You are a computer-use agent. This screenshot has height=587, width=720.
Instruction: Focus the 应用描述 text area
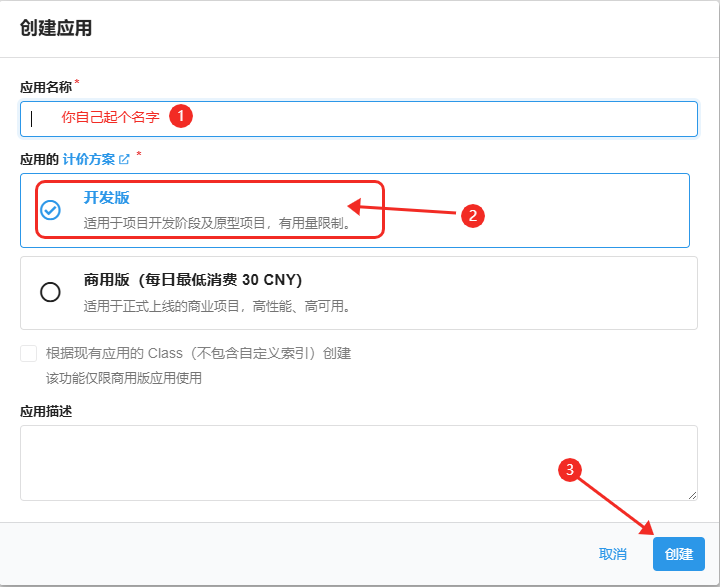[x=358, y=462]
